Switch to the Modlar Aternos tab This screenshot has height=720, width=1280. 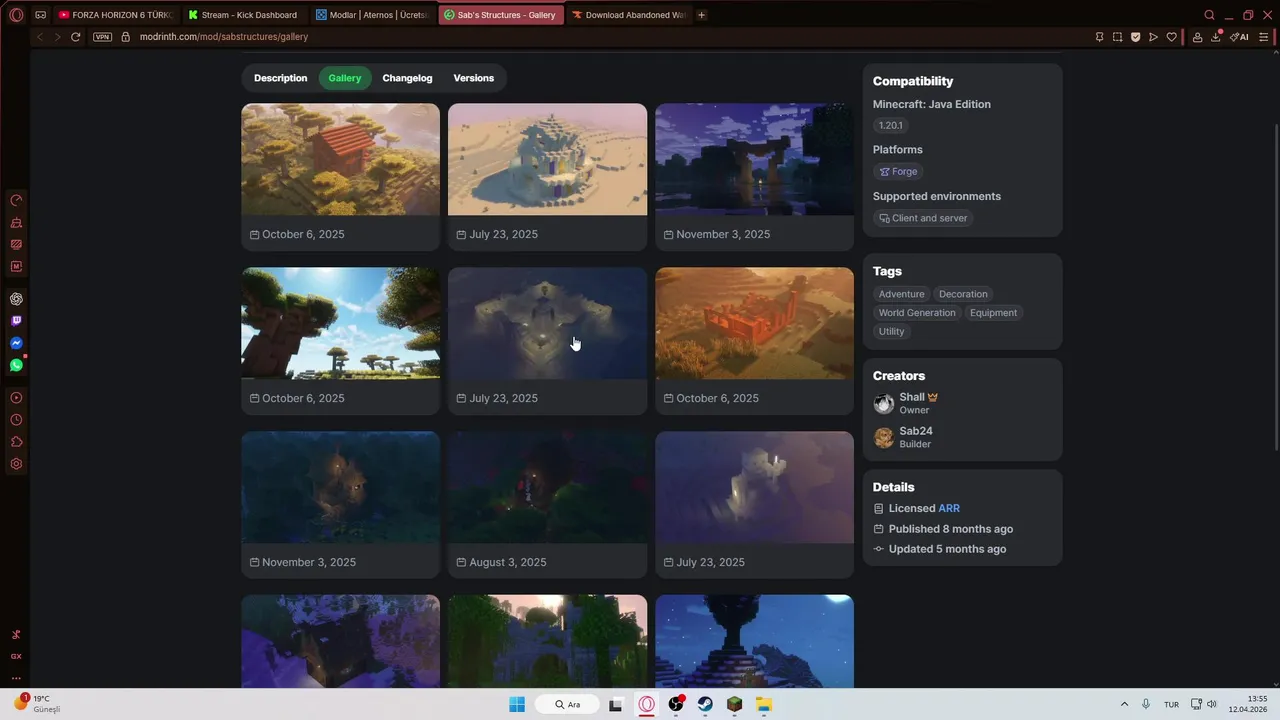(372, 15)
